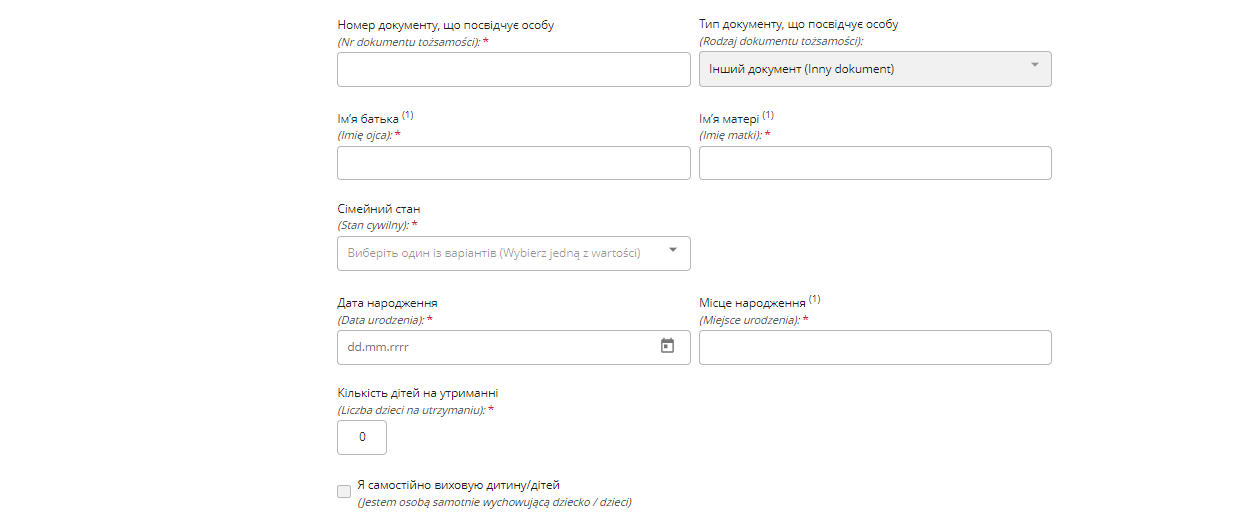Expand the document type dropdown arrow
Image resolution: width=1260 pixels, height=522 pixels.
(1034, 66)
